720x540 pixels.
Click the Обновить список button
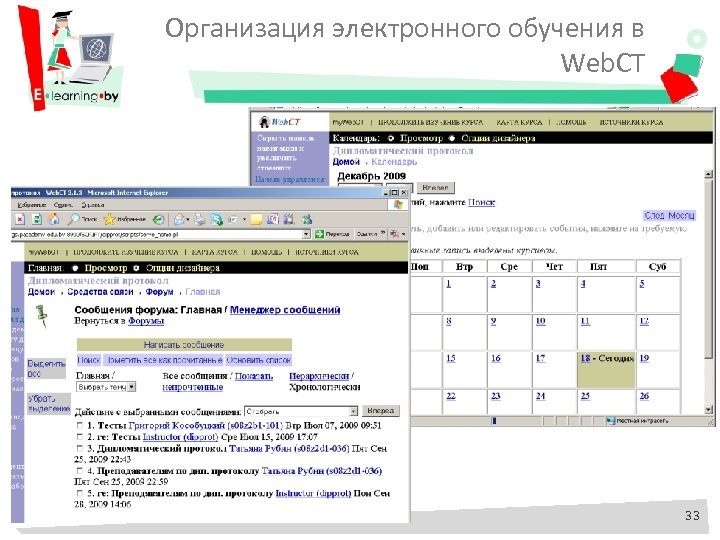pos(259,360)
